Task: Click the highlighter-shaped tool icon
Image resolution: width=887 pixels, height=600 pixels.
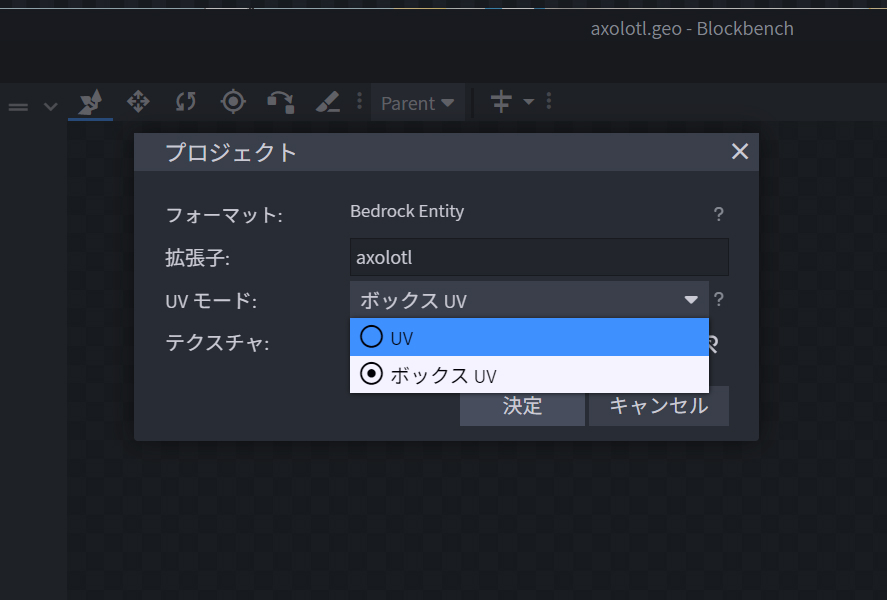Action: [x=328, y=102]
